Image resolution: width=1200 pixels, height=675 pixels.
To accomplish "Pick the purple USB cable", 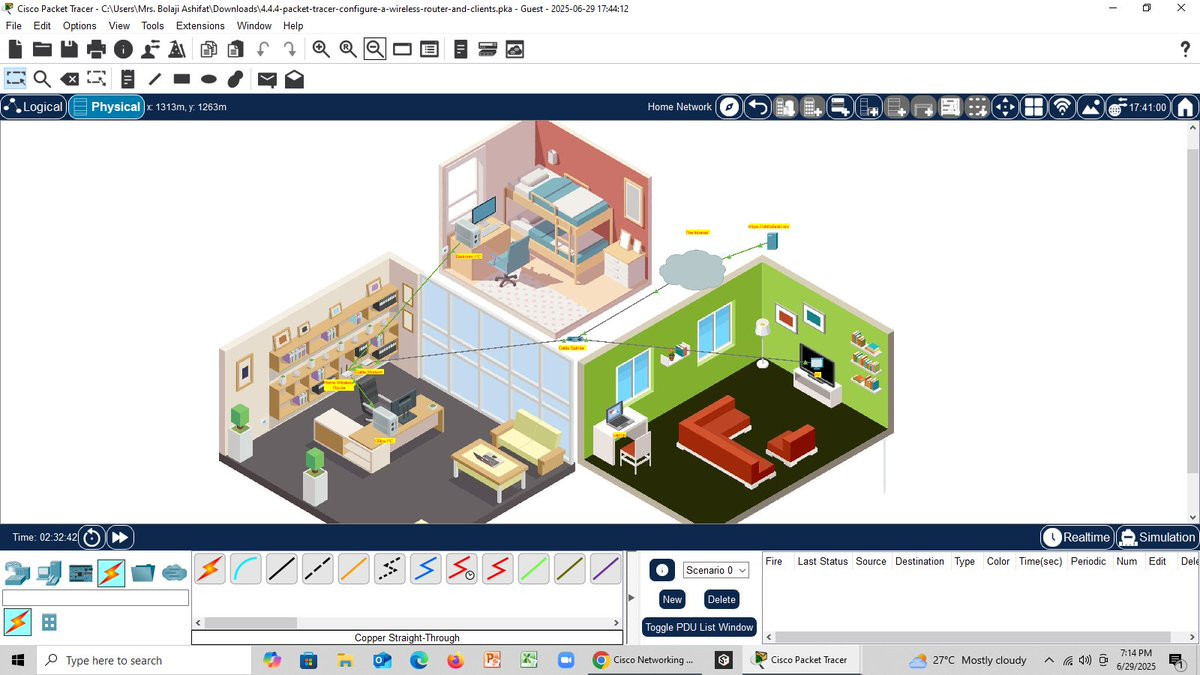I will pos(605,569).
